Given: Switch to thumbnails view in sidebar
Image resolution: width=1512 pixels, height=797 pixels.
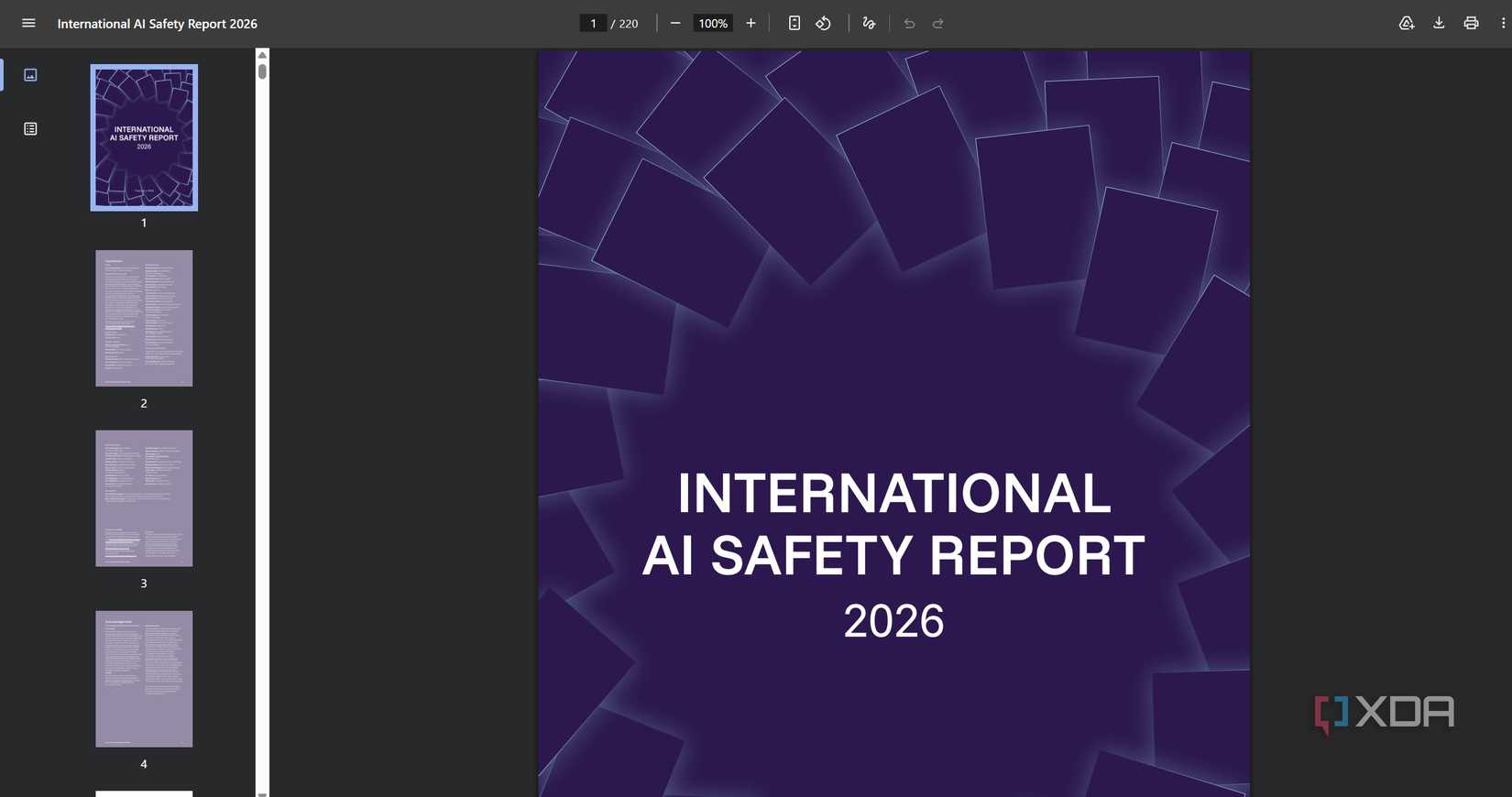Looking at the screenshot, I should click(x=30, y=75).
